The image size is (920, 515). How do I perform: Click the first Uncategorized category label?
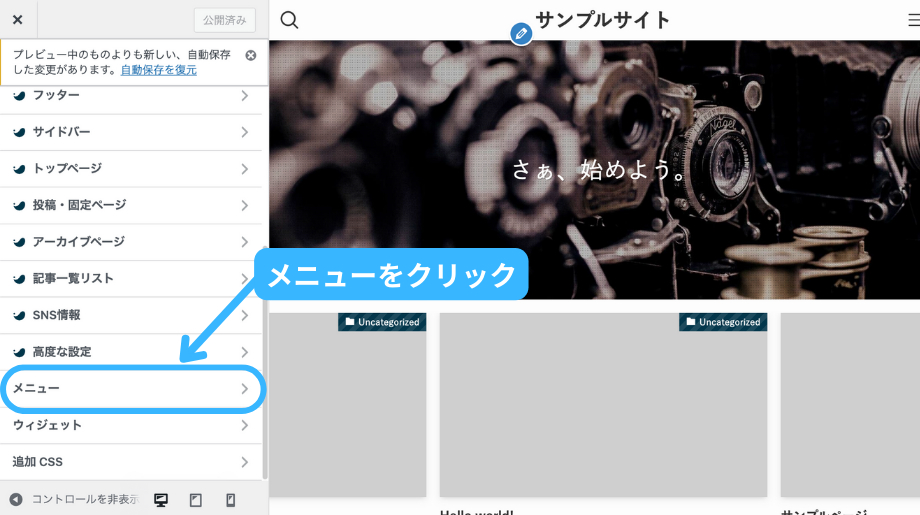[x=382, y=322]
